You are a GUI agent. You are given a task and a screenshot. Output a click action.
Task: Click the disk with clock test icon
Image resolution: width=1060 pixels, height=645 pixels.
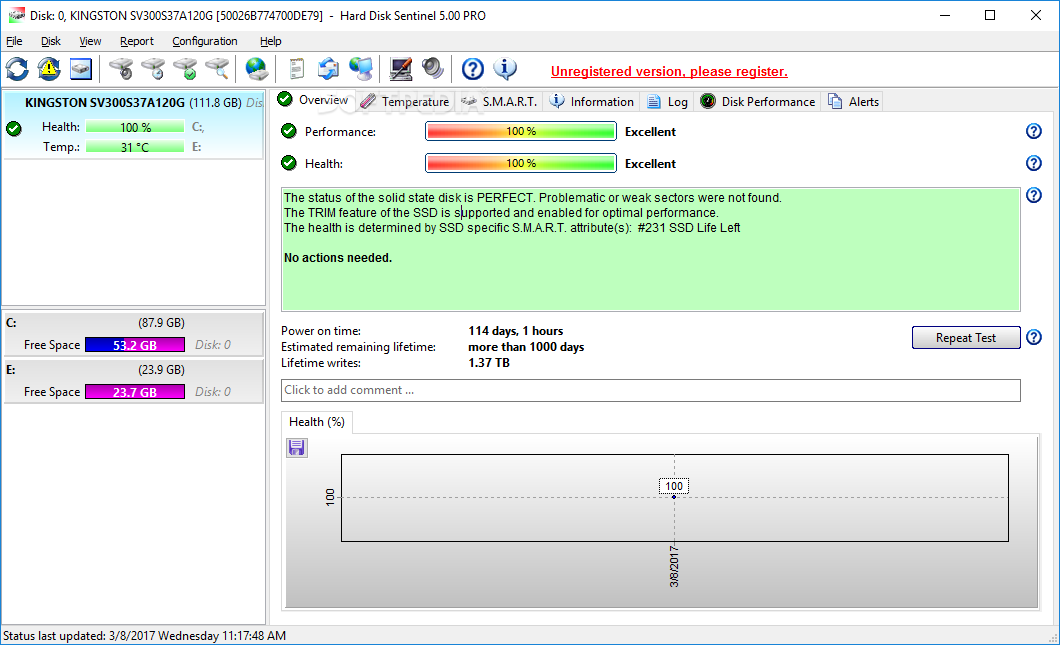pyautogui.click(x=153, y=69)
